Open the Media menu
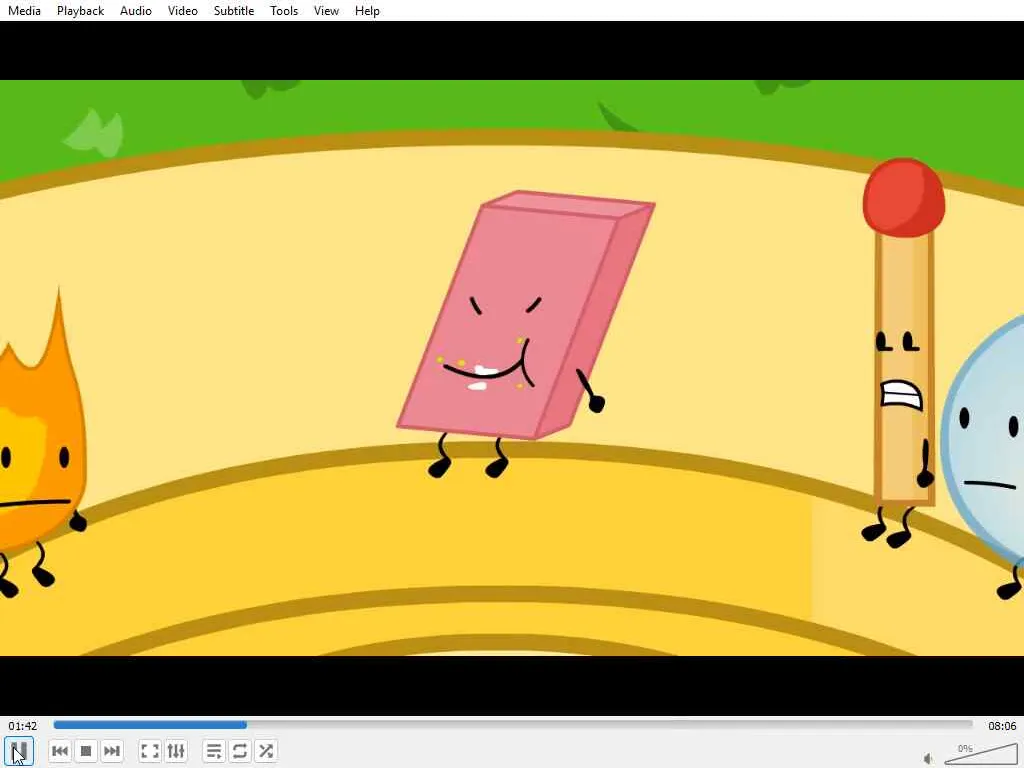 pos(24,10)
